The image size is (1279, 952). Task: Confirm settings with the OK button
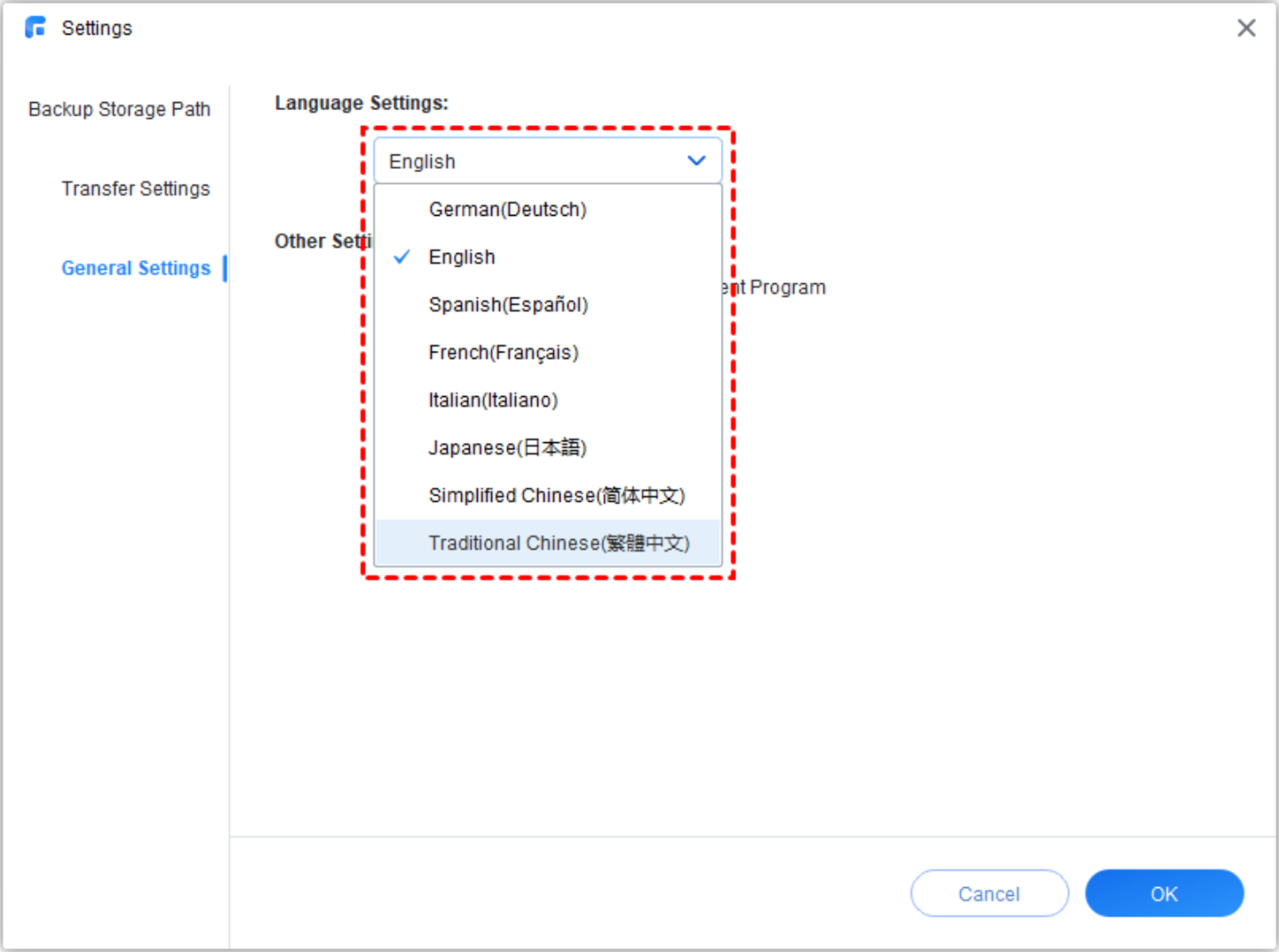pyautogui.click(x=1164, y=893)
